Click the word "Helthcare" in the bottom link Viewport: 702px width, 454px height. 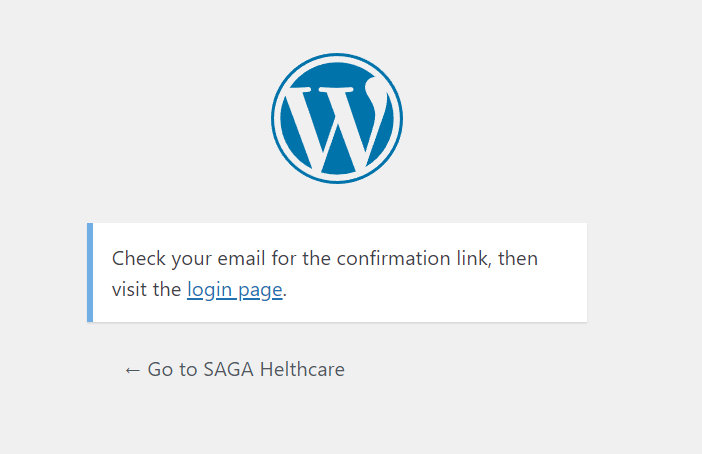(x=302, y=370)
